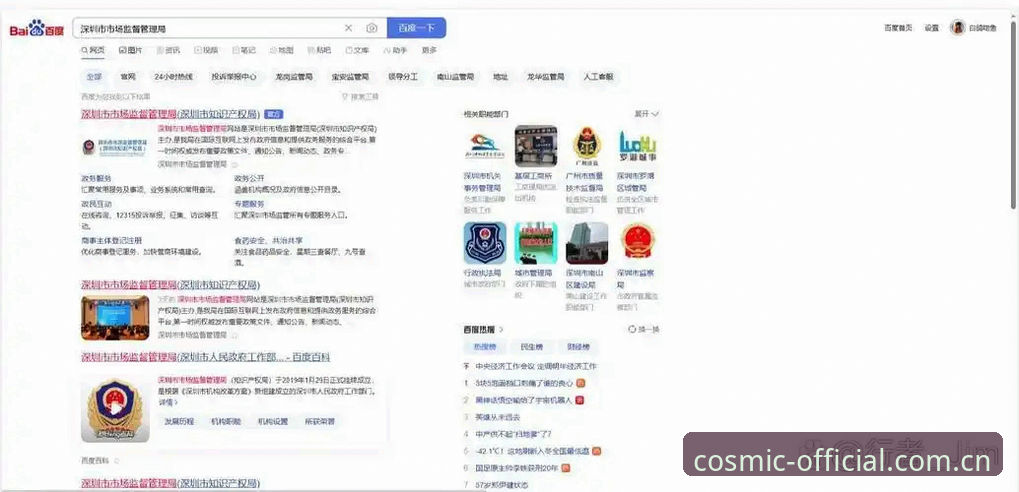
Task: Open the 机构职能 Baike section button
Action: point(226,421)
